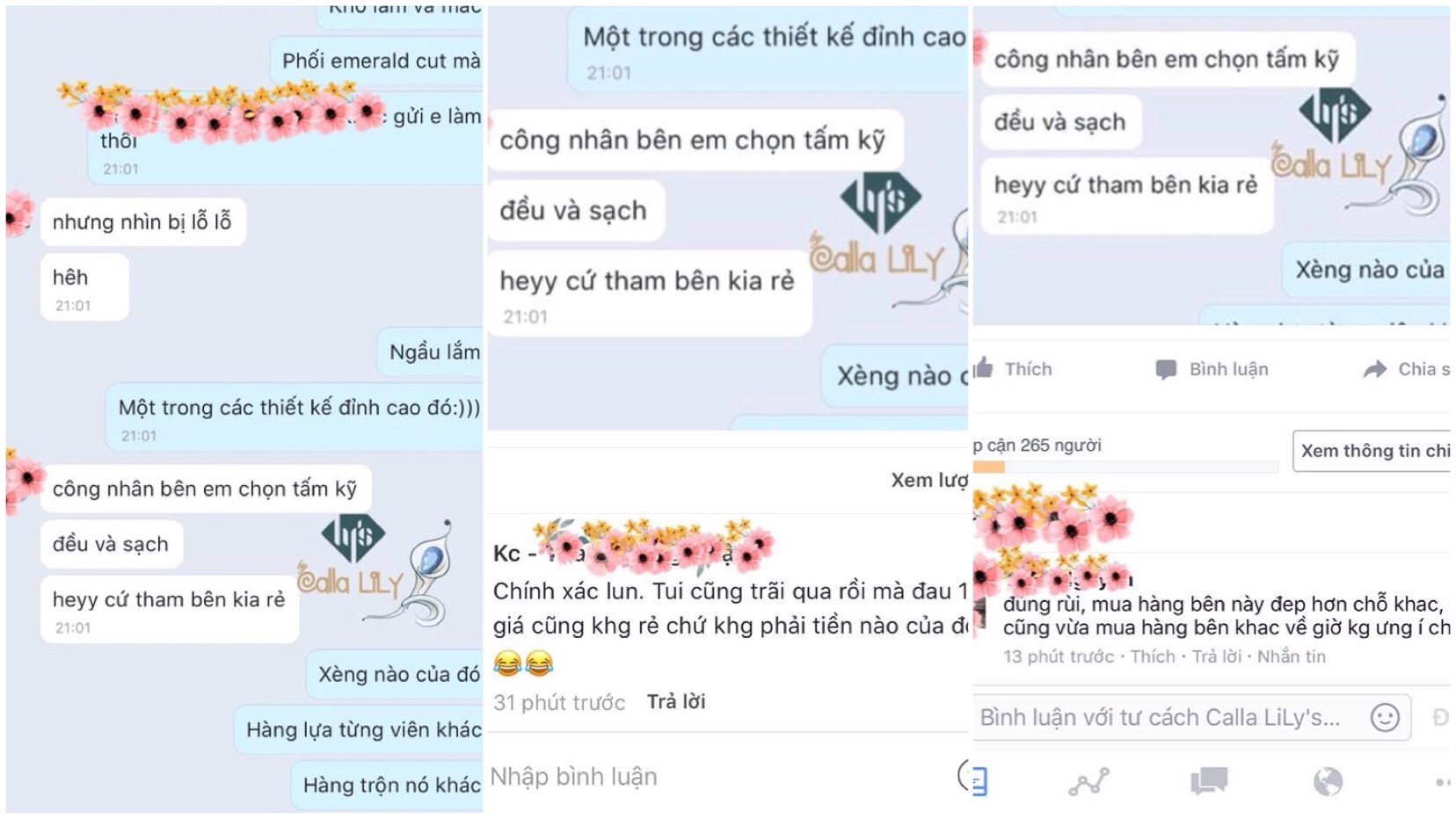Click Trả lời under the 31 phút trước comment
This screenshot has width=1456, height=819.
(x=676, y=701)
